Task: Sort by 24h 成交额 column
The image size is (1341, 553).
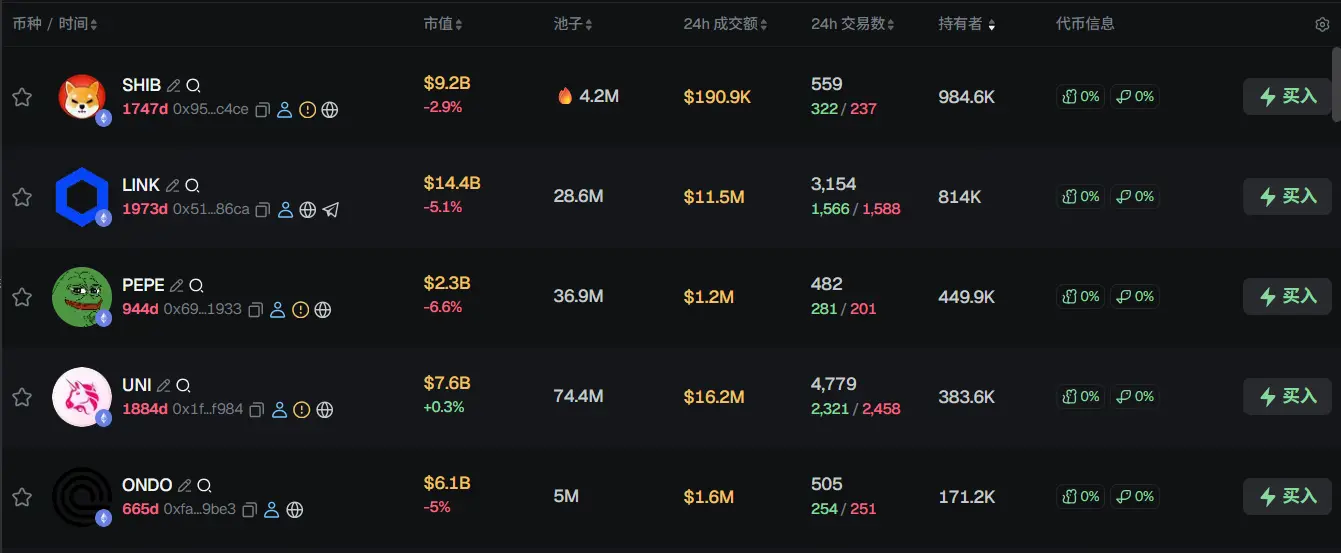Action: (x=725, y=24)
